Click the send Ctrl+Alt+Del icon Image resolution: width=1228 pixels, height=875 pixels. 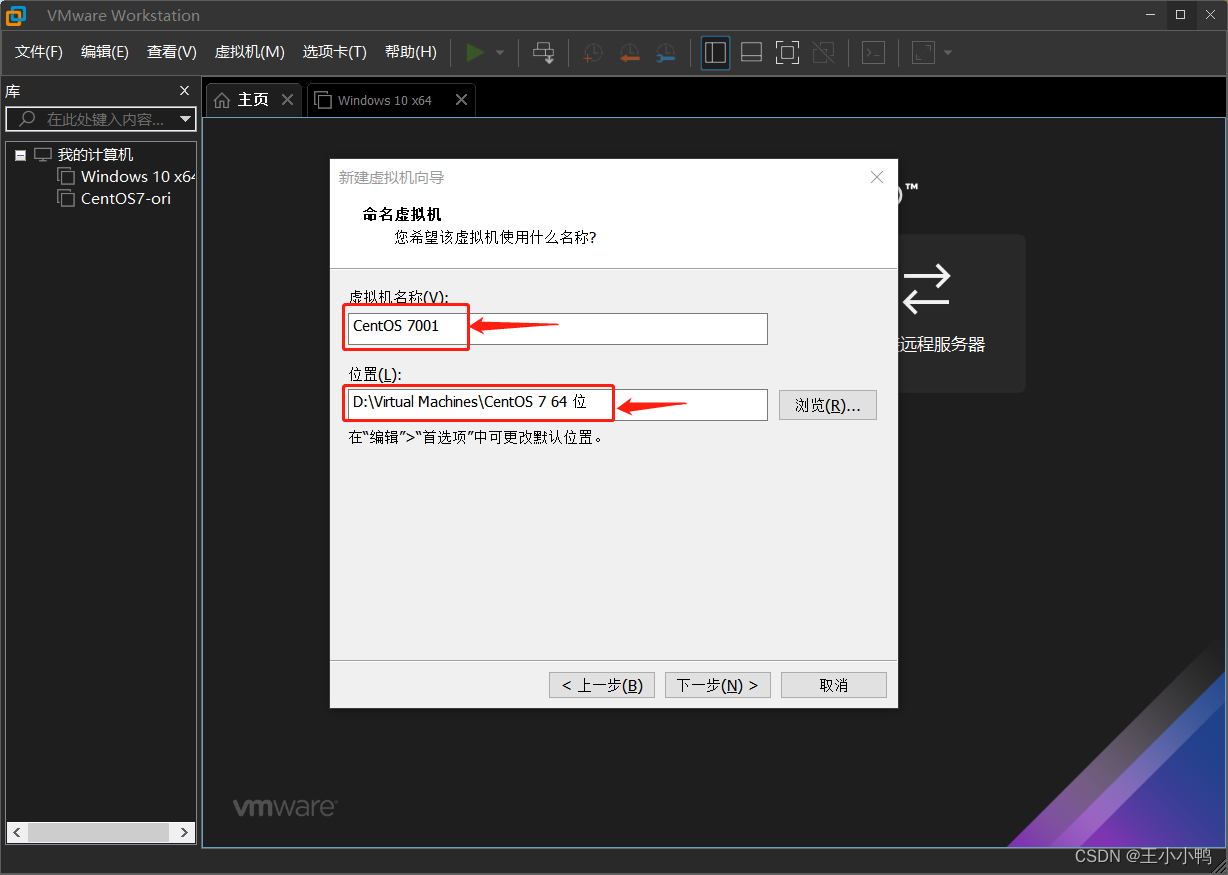pos(543,52)
